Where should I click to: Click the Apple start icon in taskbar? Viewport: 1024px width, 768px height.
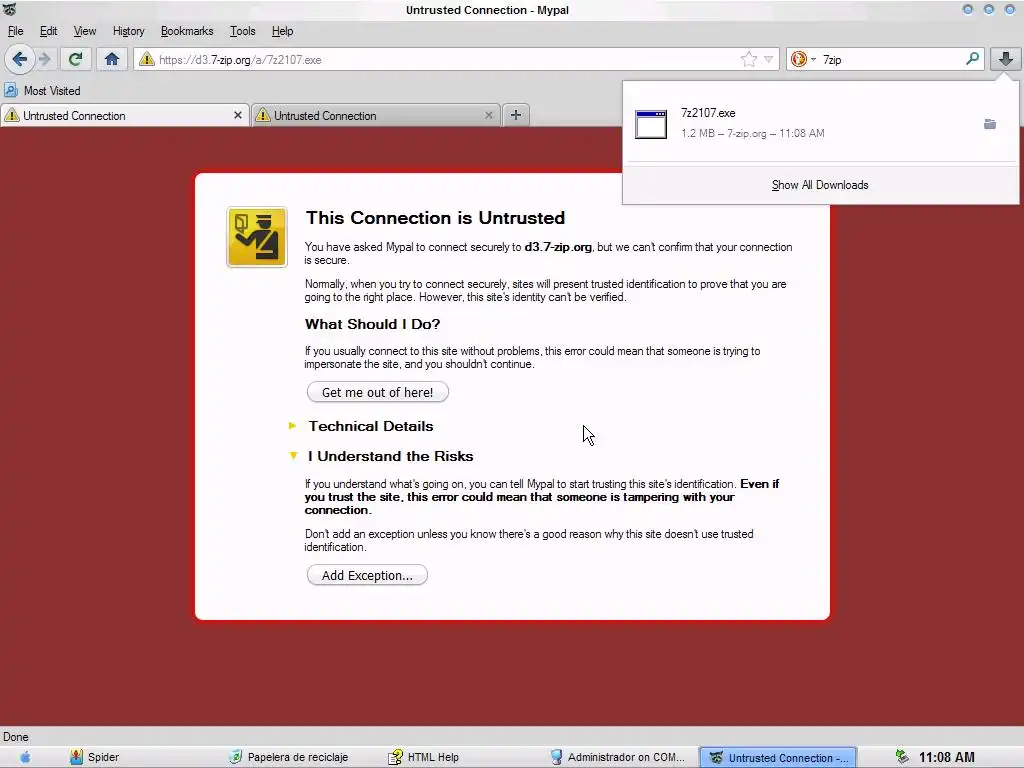(25, 757)
